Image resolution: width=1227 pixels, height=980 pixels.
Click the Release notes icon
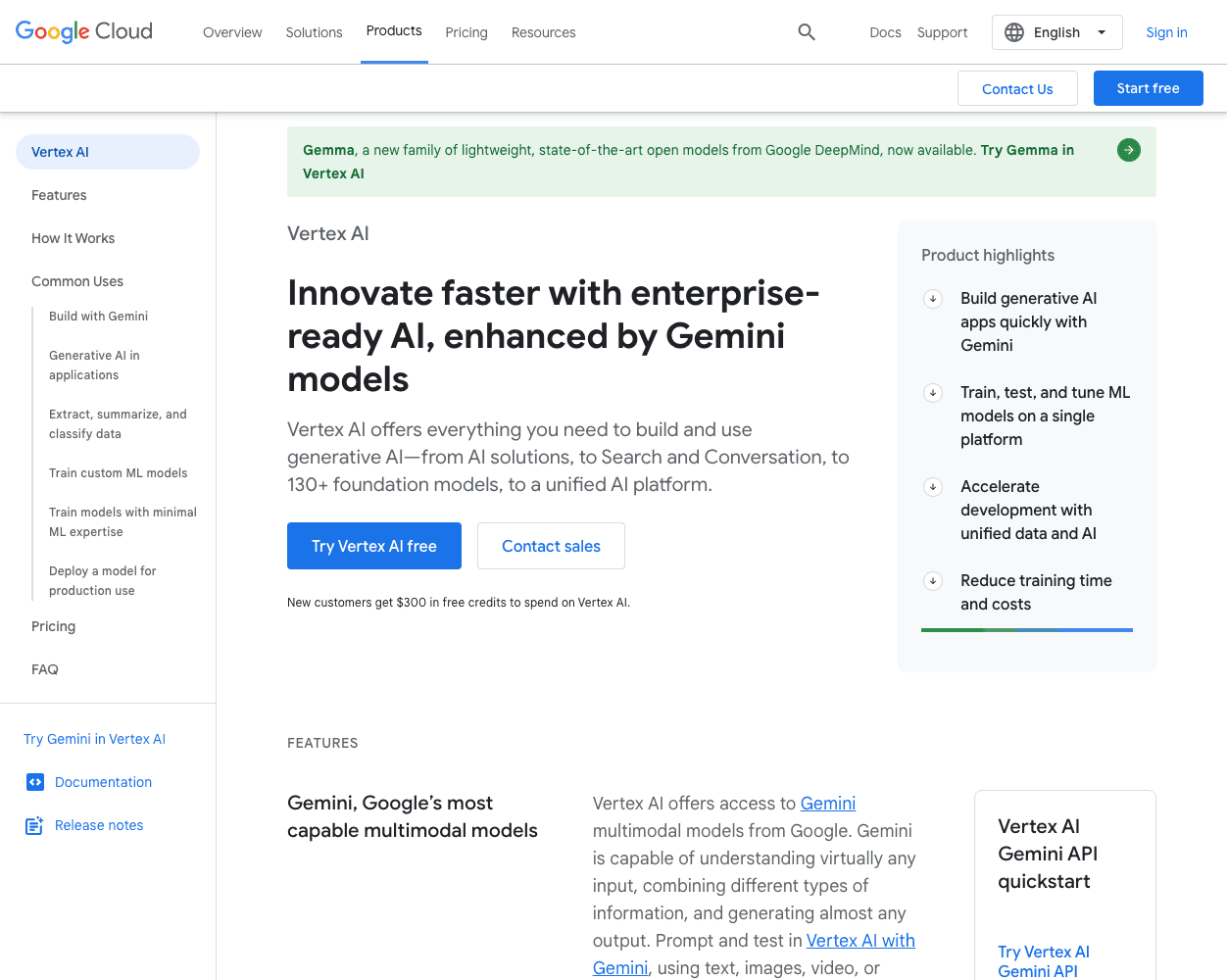34,825
